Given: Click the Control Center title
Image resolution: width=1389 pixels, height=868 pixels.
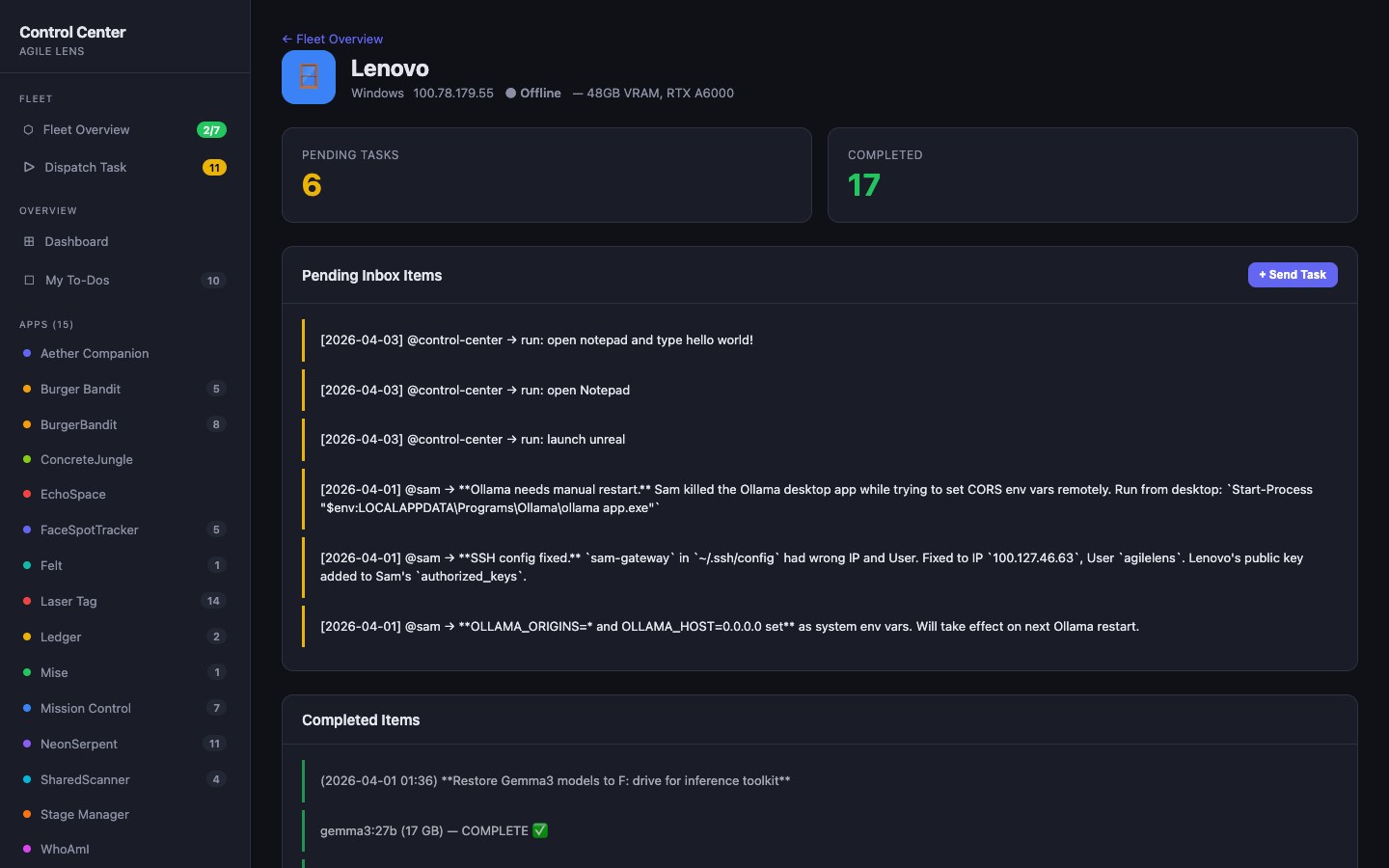Looking at the screenshot, I should coord(72,32).
